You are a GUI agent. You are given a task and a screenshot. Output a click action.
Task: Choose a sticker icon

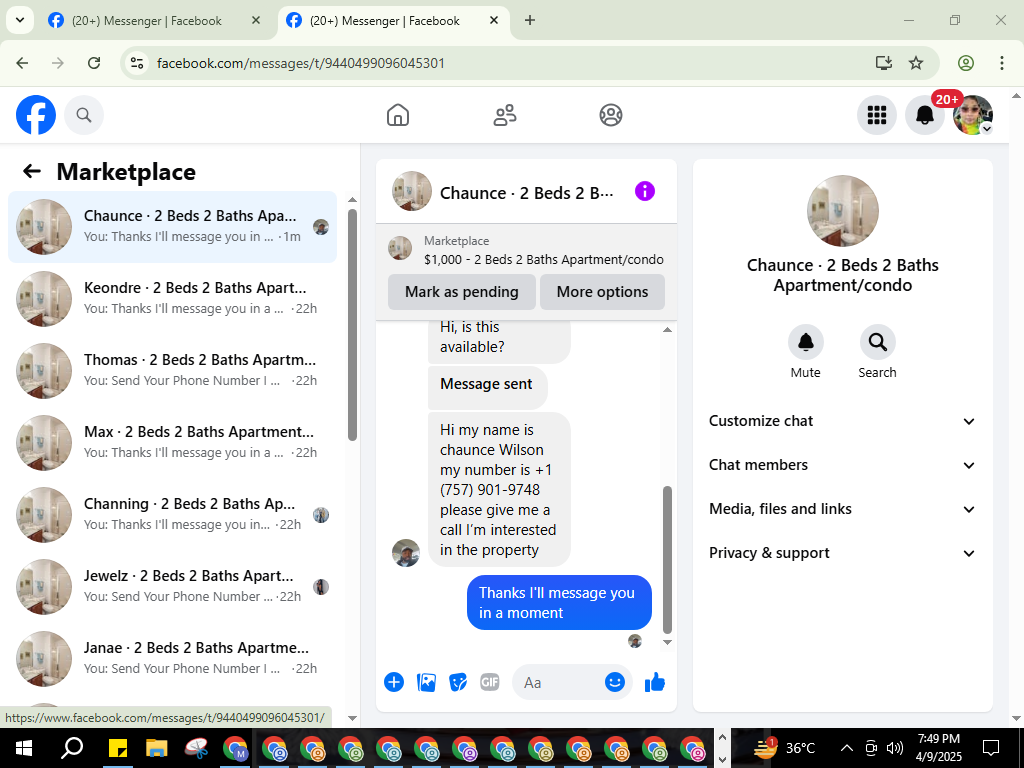tap(458, 682)
